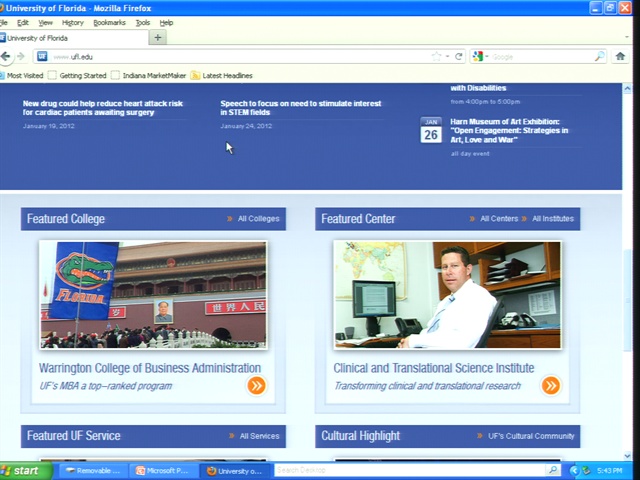Screen dimensions: 640x480
Task: Click the All Colleges link
Action: tap(258, 219)
